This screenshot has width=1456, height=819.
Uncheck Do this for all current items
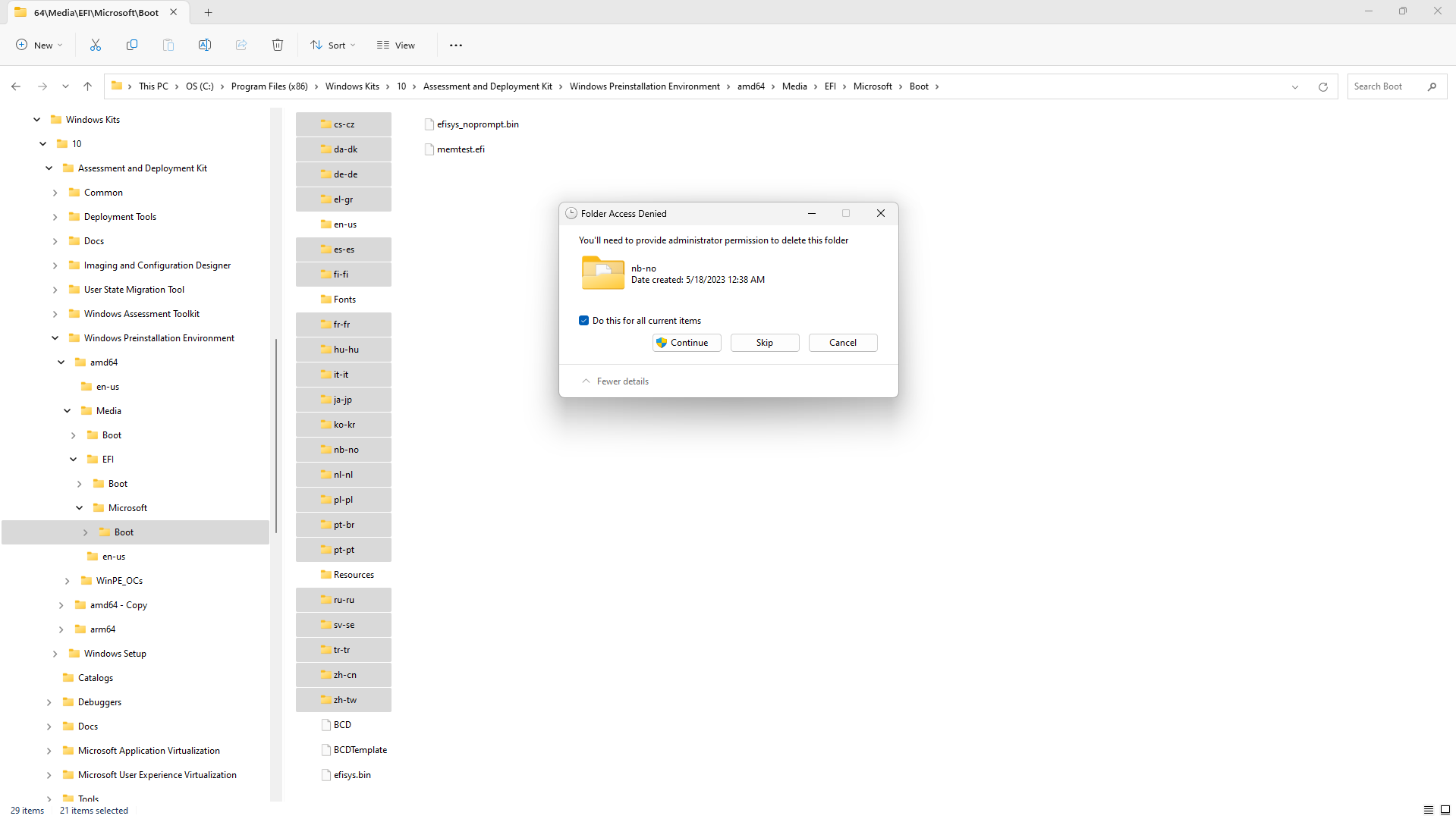coord(583,321)
